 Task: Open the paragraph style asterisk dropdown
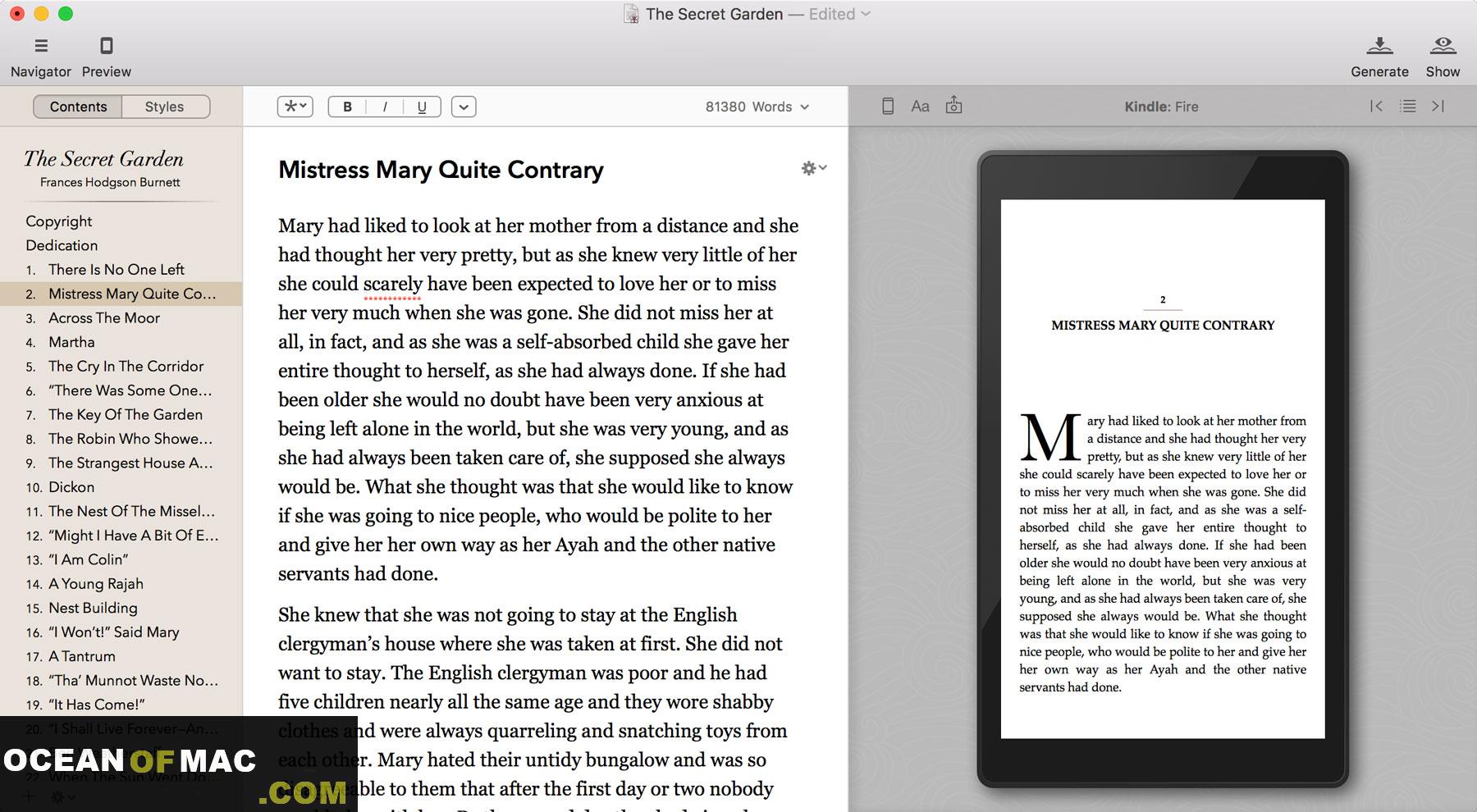click(295, 107)
